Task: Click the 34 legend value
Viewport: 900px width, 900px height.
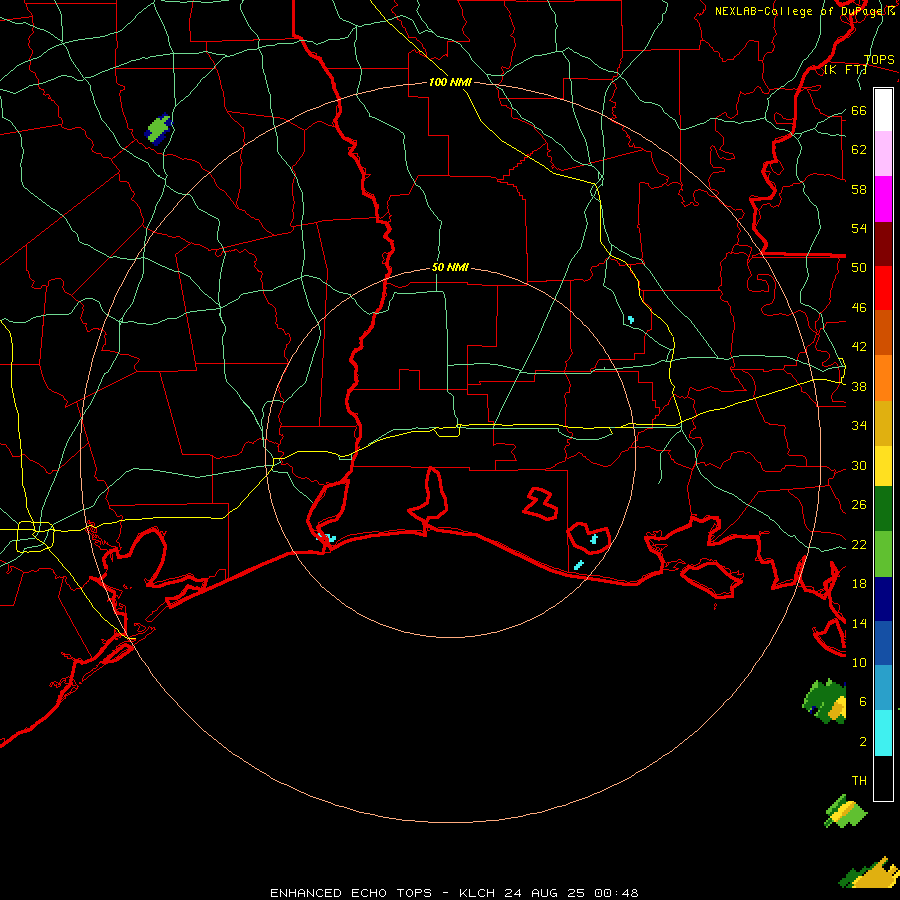Action: (x=859, y=425)
